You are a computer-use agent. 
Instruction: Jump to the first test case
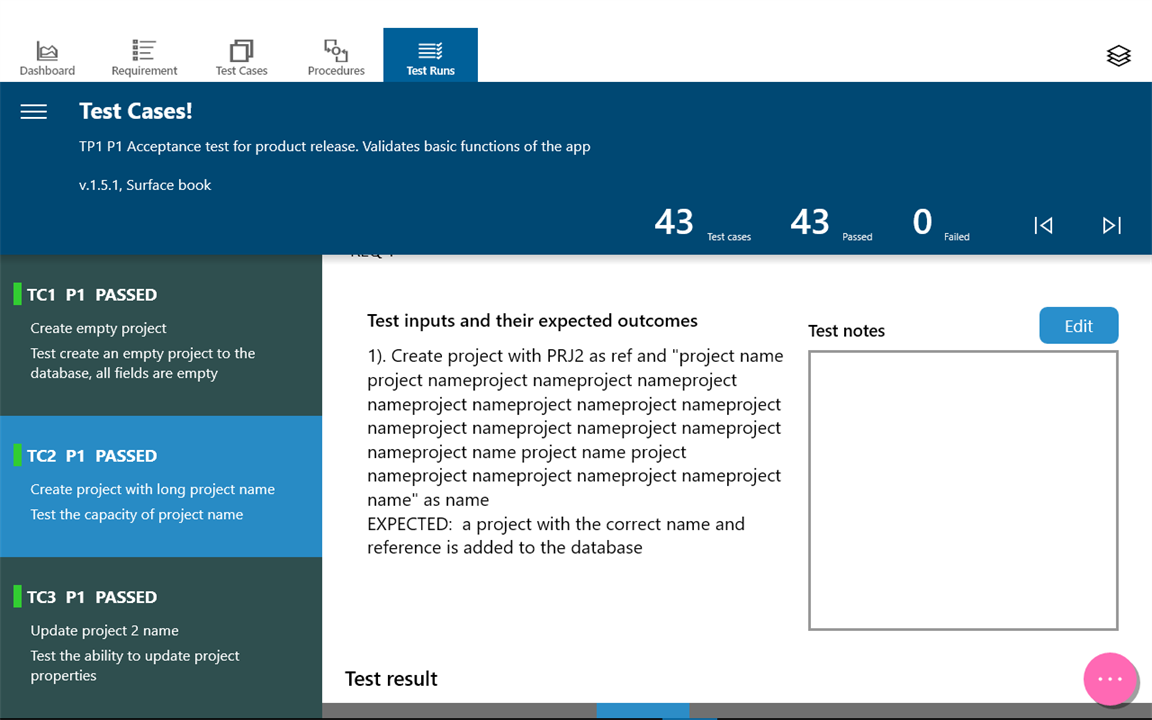1043,225
